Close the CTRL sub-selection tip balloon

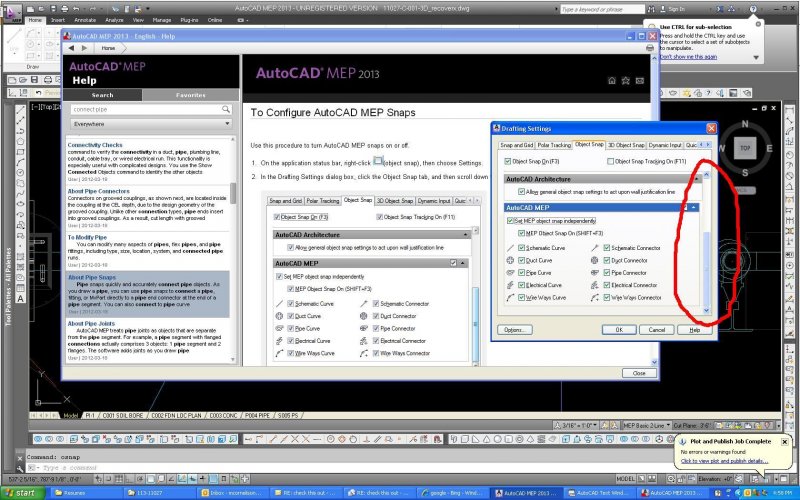(758, 24)
